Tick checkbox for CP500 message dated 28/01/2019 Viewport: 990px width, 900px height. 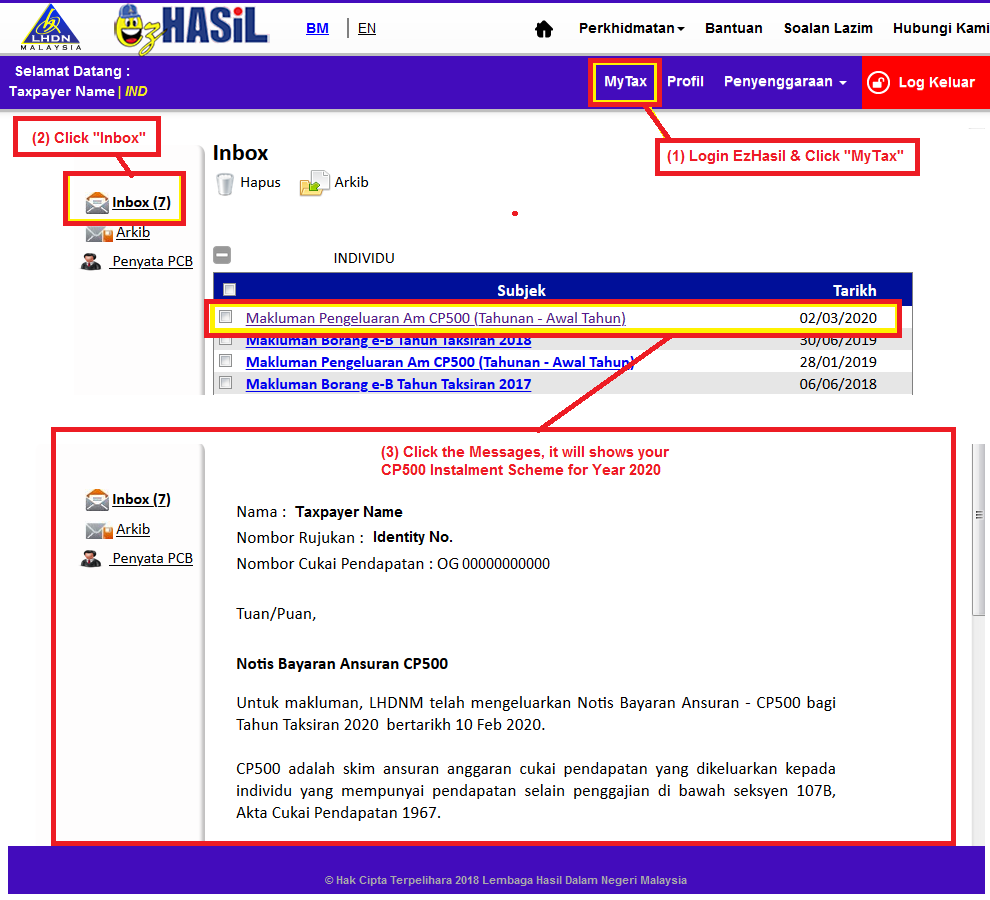225,361
